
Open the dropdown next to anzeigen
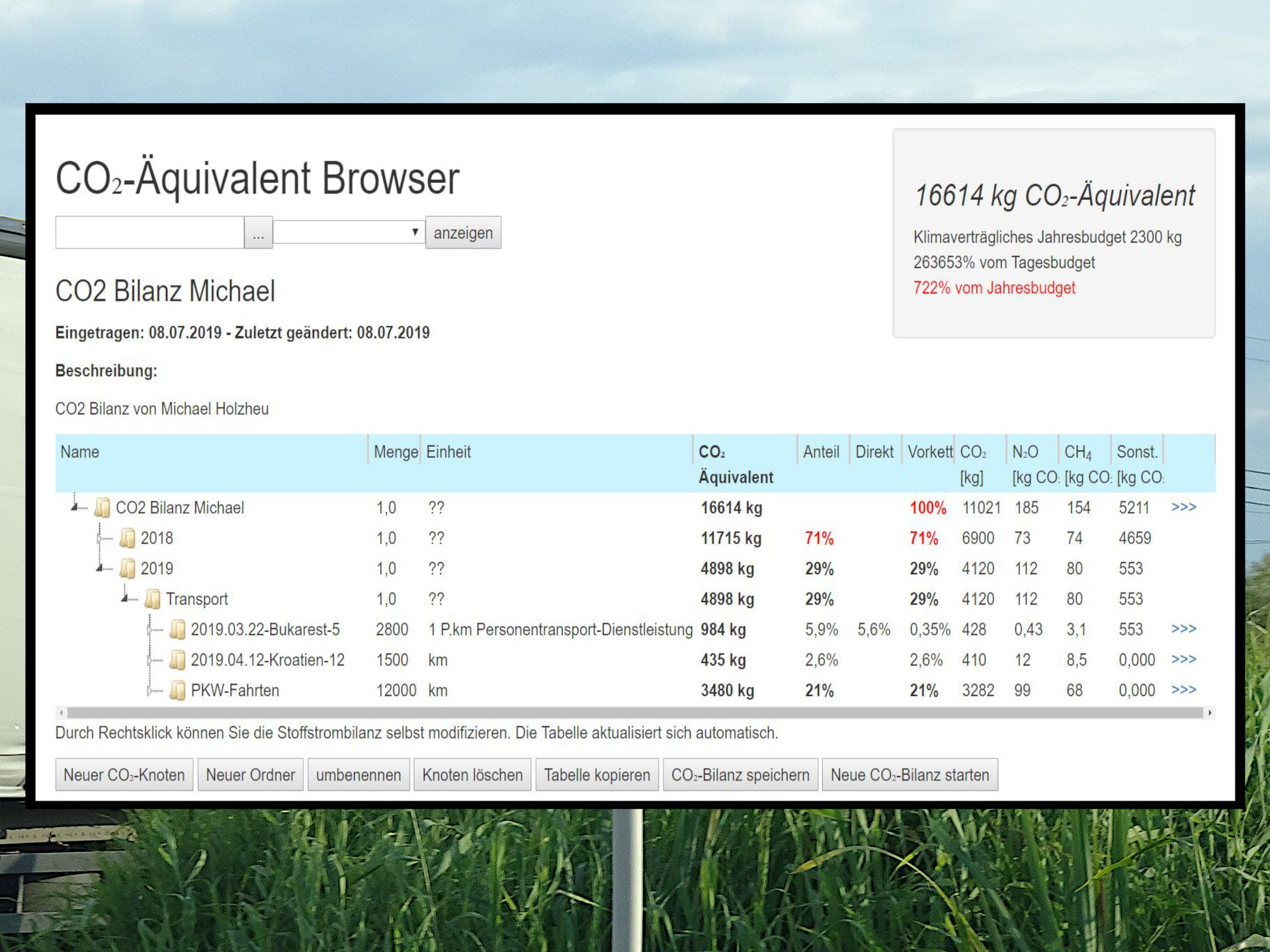pyautogui.click(x=349, y=232)
